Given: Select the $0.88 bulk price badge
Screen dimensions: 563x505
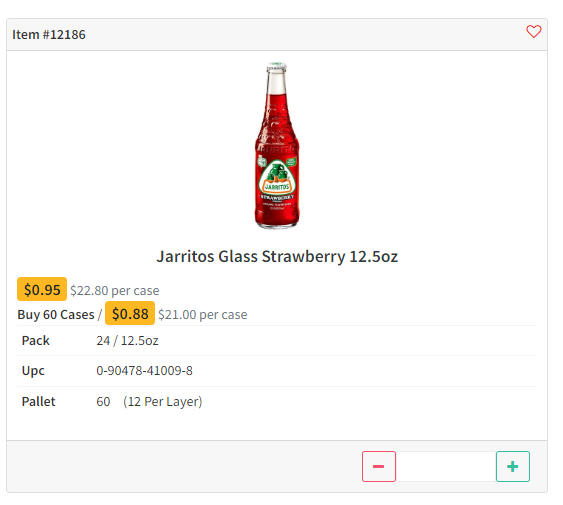Looking at the screenshot, I should tap(130, 314).
